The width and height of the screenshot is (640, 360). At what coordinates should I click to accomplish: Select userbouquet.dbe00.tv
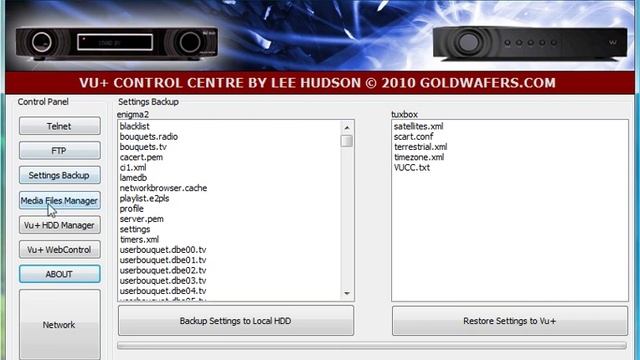[x=163, y=250]
